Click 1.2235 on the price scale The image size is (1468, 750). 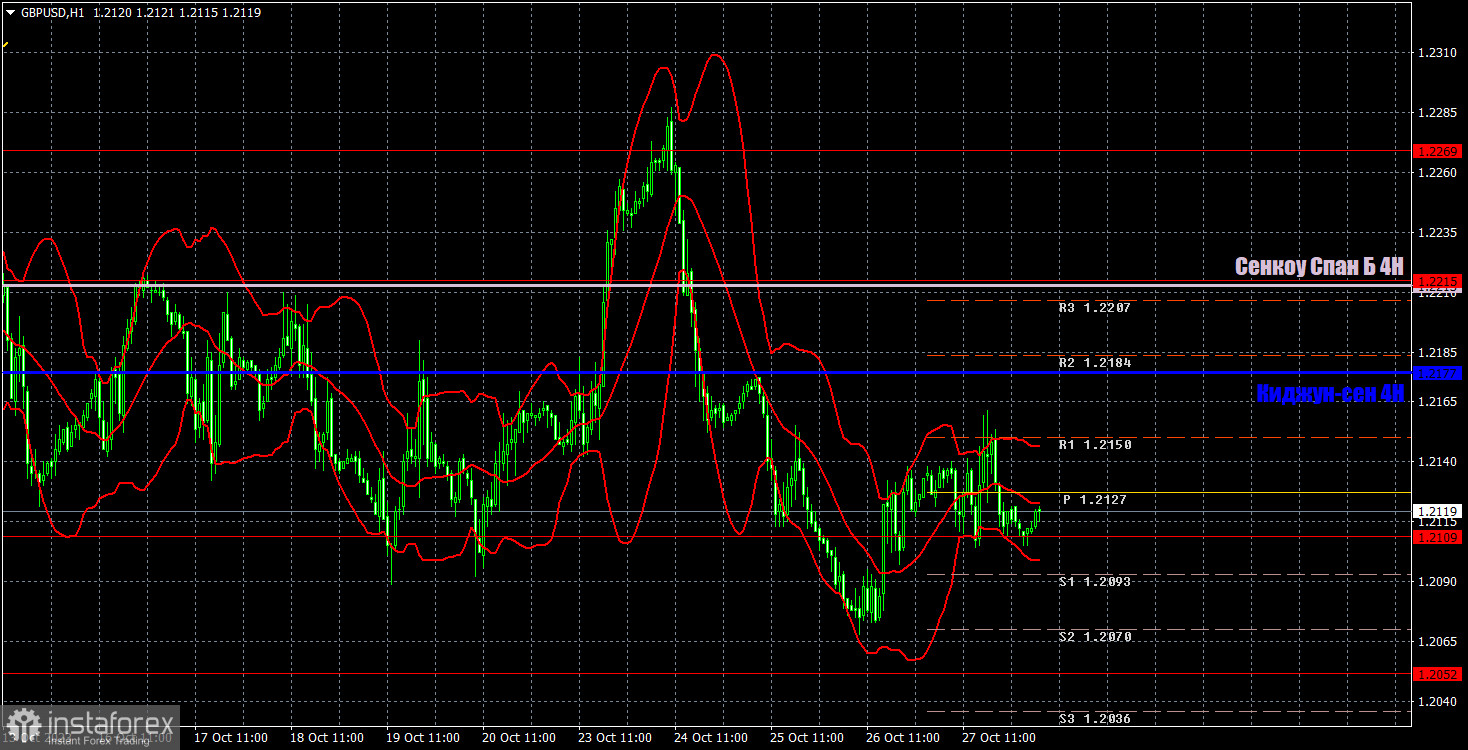pyautogui.click(x=1436, y=233)
